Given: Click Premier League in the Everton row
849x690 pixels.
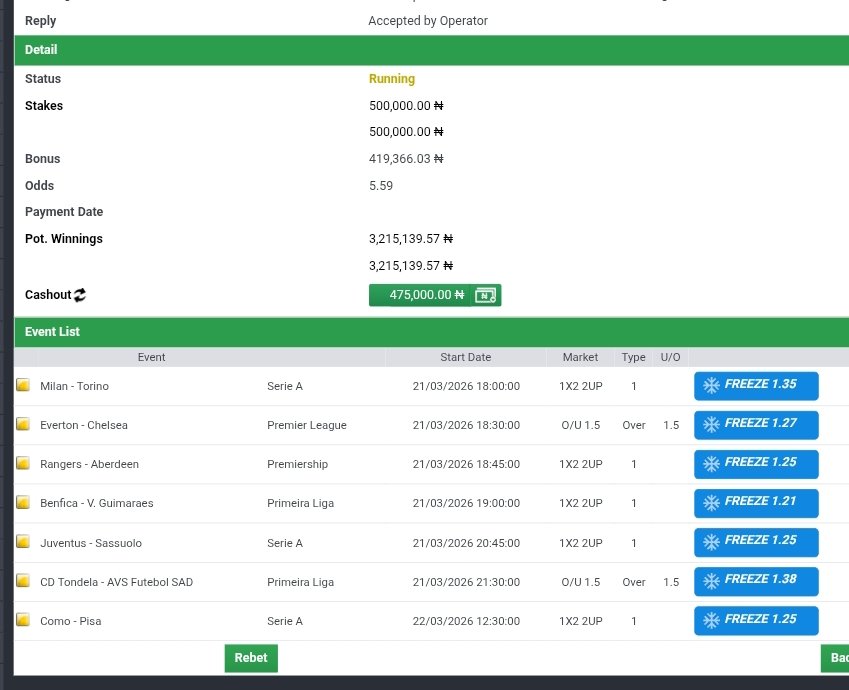Looking at the screenshot, I should pos(306,425).
